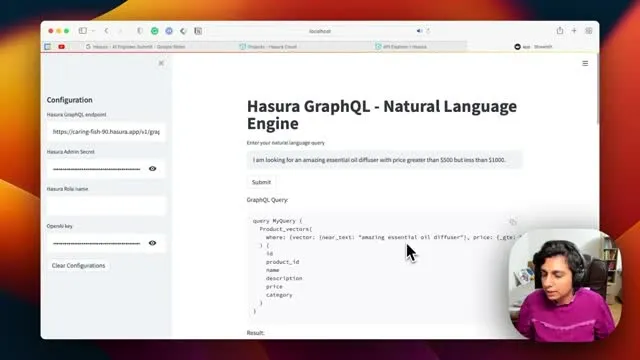Copy the GraphQL query code block
Screen dimensions: 640x360
(x=513, y=222)
